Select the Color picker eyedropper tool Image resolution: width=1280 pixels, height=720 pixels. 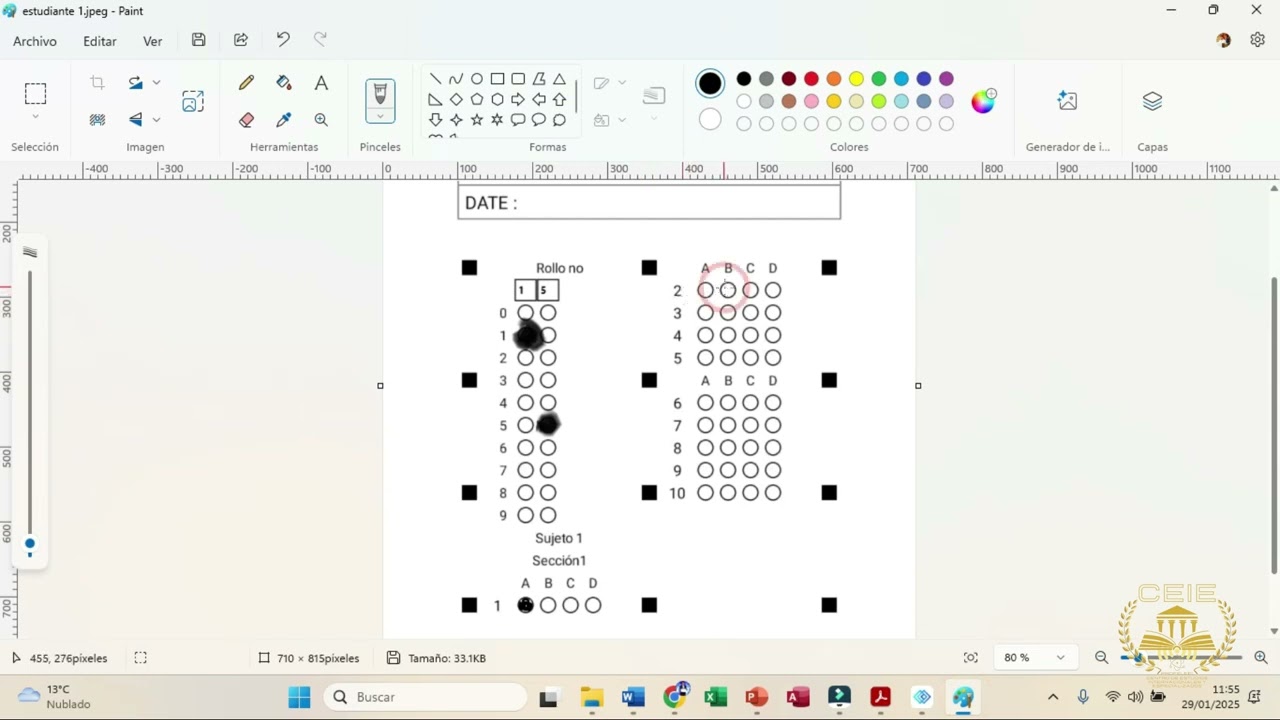[284, 120]
